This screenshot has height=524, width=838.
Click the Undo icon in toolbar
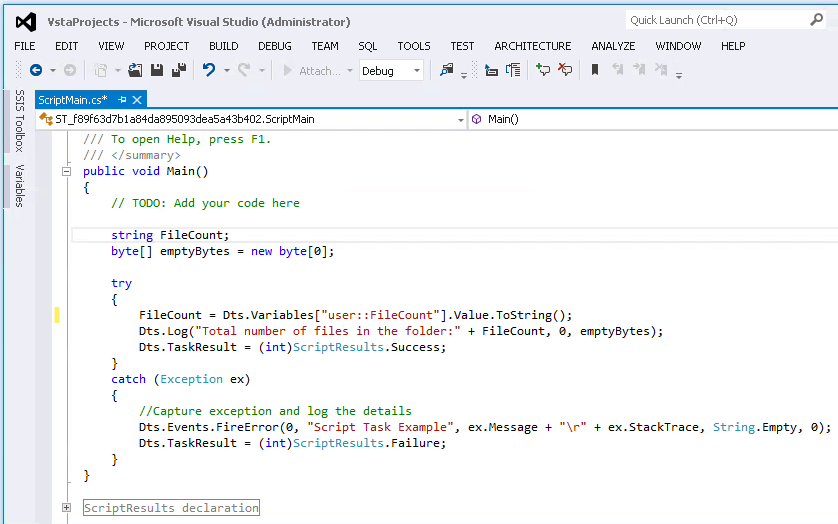coord(209,70)
